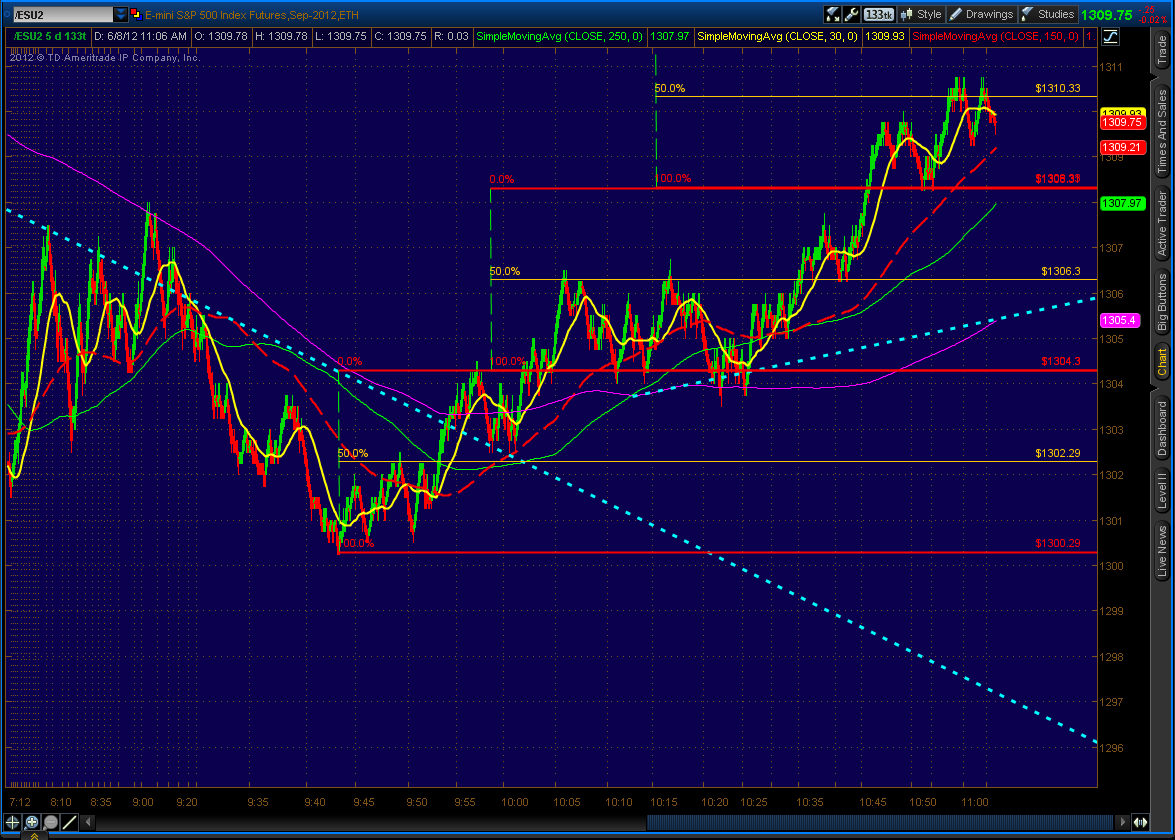This screenshot has width=1175, height=840.
Task: Click the colored squares symbol link icon
Action: click(x=136, y=14)
